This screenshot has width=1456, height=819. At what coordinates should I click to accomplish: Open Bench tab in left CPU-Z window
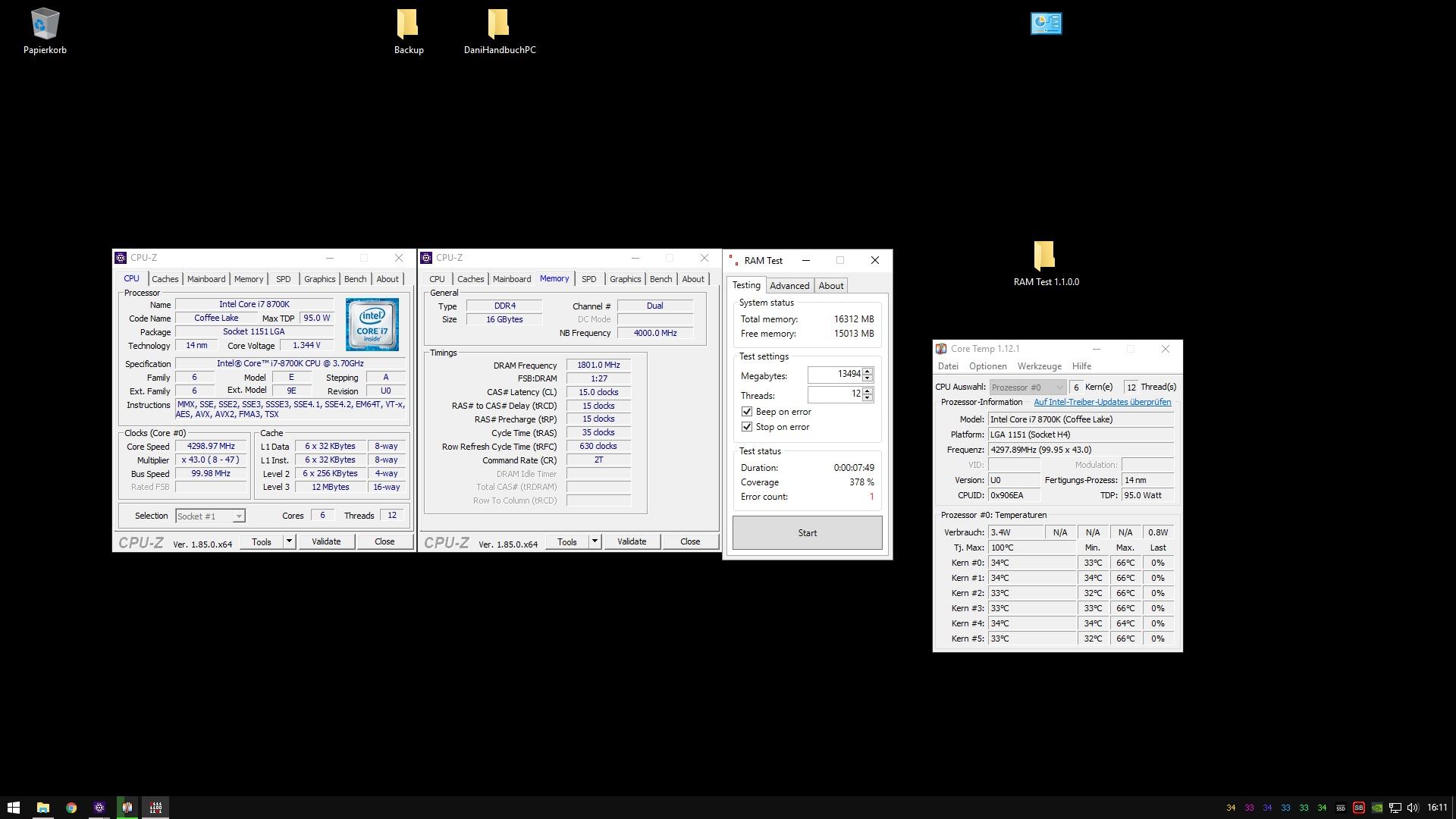tap(355, 279)
